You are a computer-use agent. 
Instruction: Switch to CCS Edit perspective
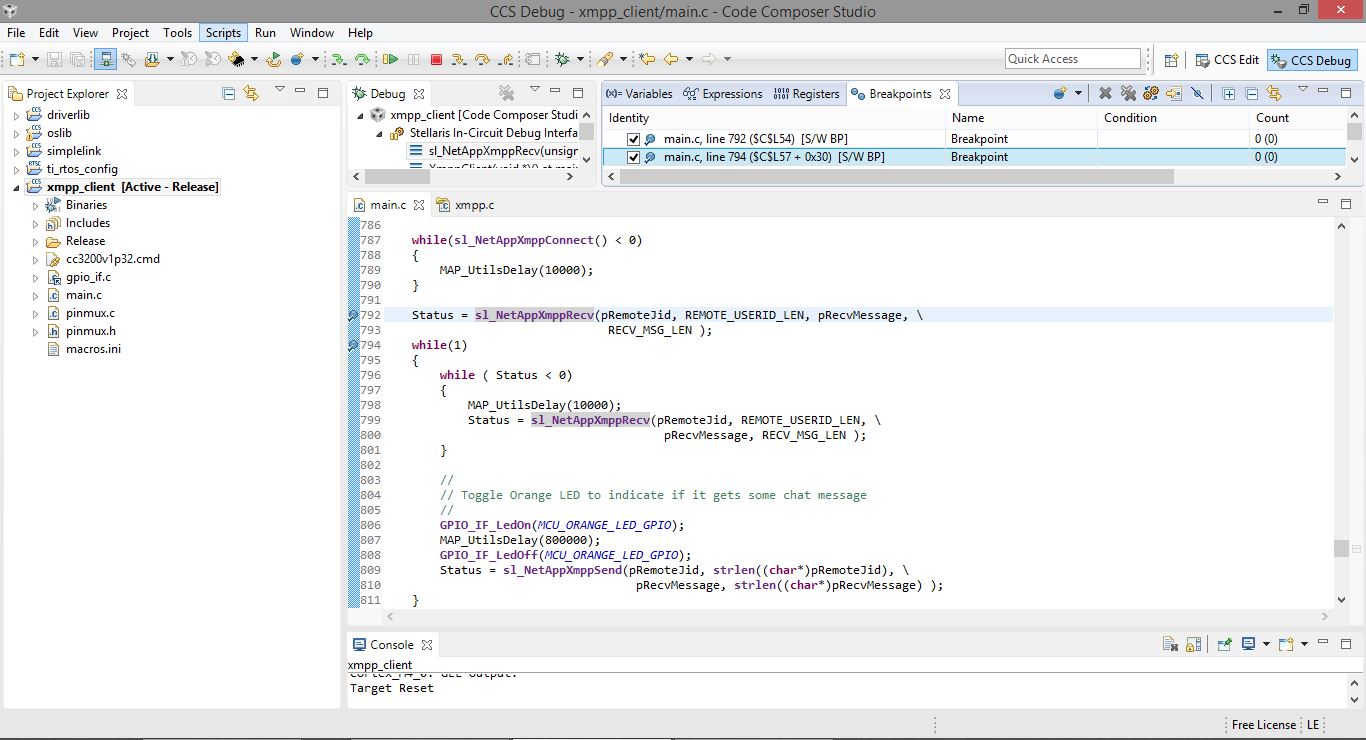pyautogui.click(x=1227, y=60)
